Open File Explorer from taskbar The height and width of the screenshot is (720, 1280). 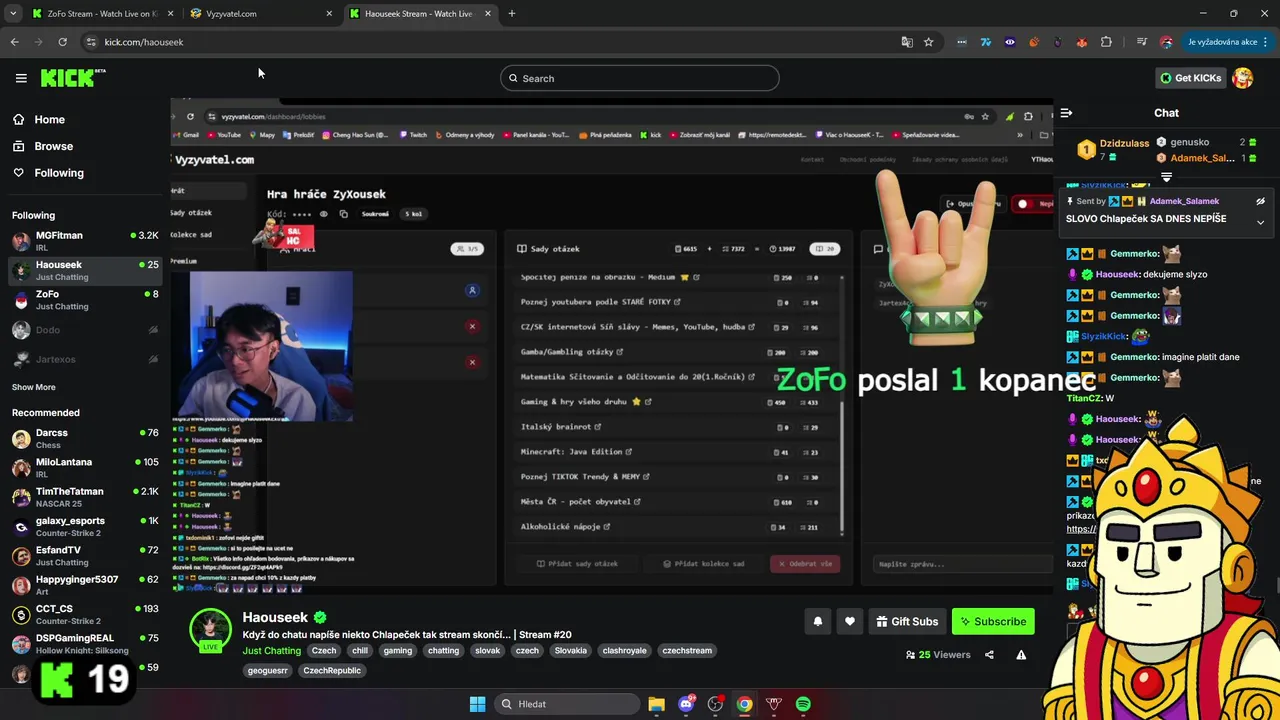click(x=656, y=704)
